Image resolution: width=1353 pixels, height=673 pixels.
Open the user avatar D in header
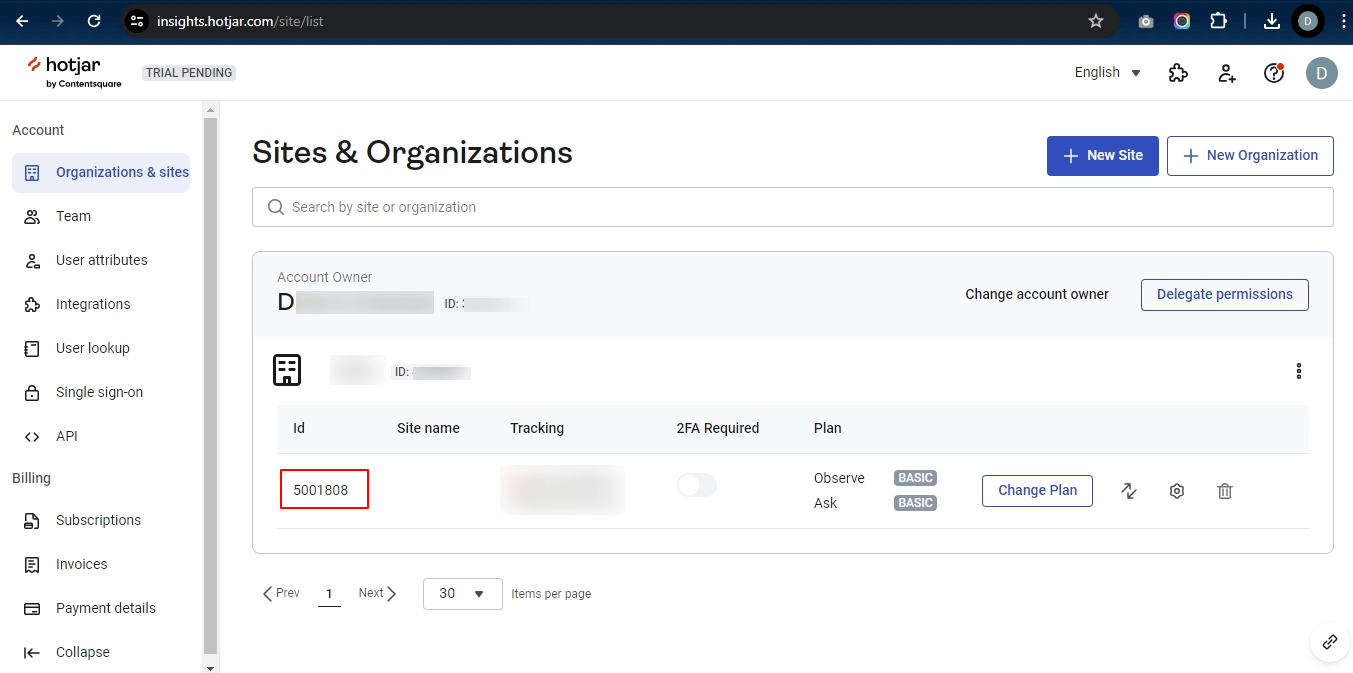(1322, 73)
